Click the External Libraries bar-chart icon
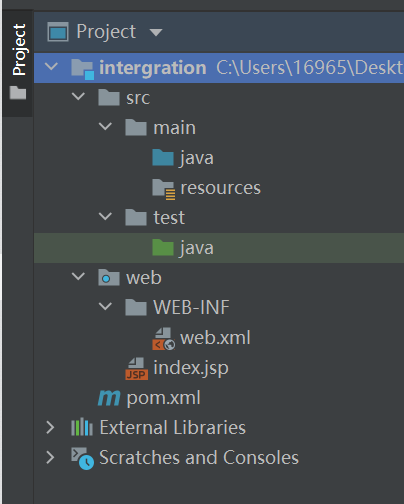Viewport: 404px width, 504px height. (82, 427)
